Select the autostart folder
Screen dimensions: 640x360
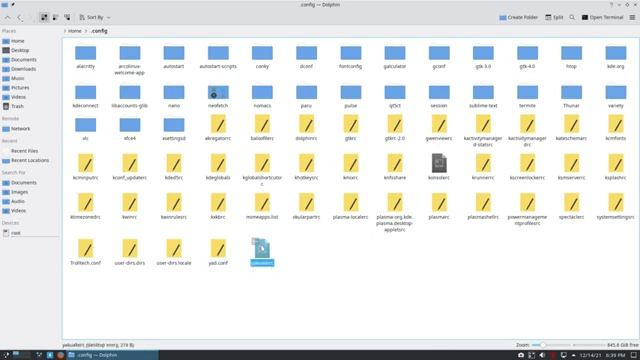174,57
